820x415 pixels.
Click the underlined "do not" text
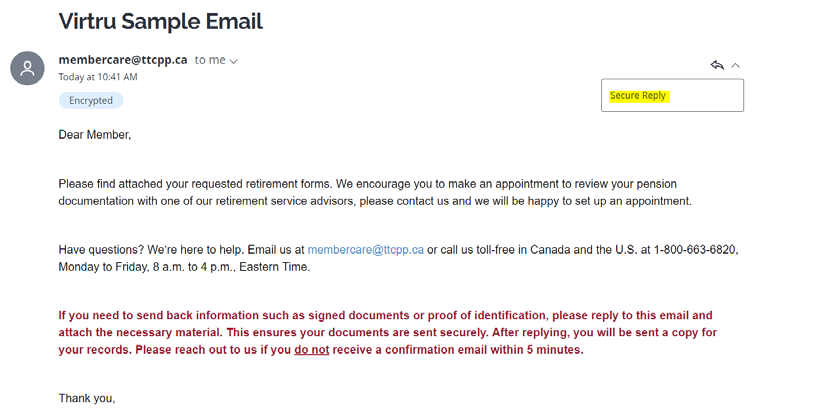(311, 350)
